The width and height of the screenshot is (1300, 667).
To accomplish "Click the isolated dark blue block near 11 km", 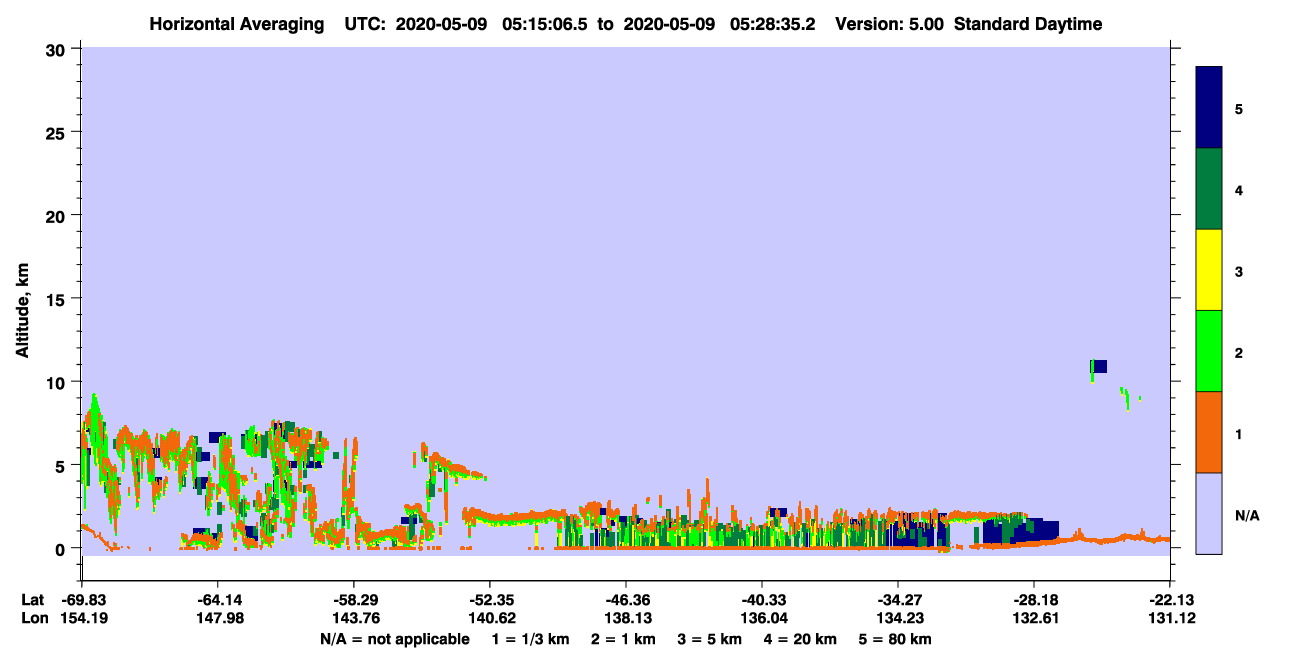I will coord(1099,366).
